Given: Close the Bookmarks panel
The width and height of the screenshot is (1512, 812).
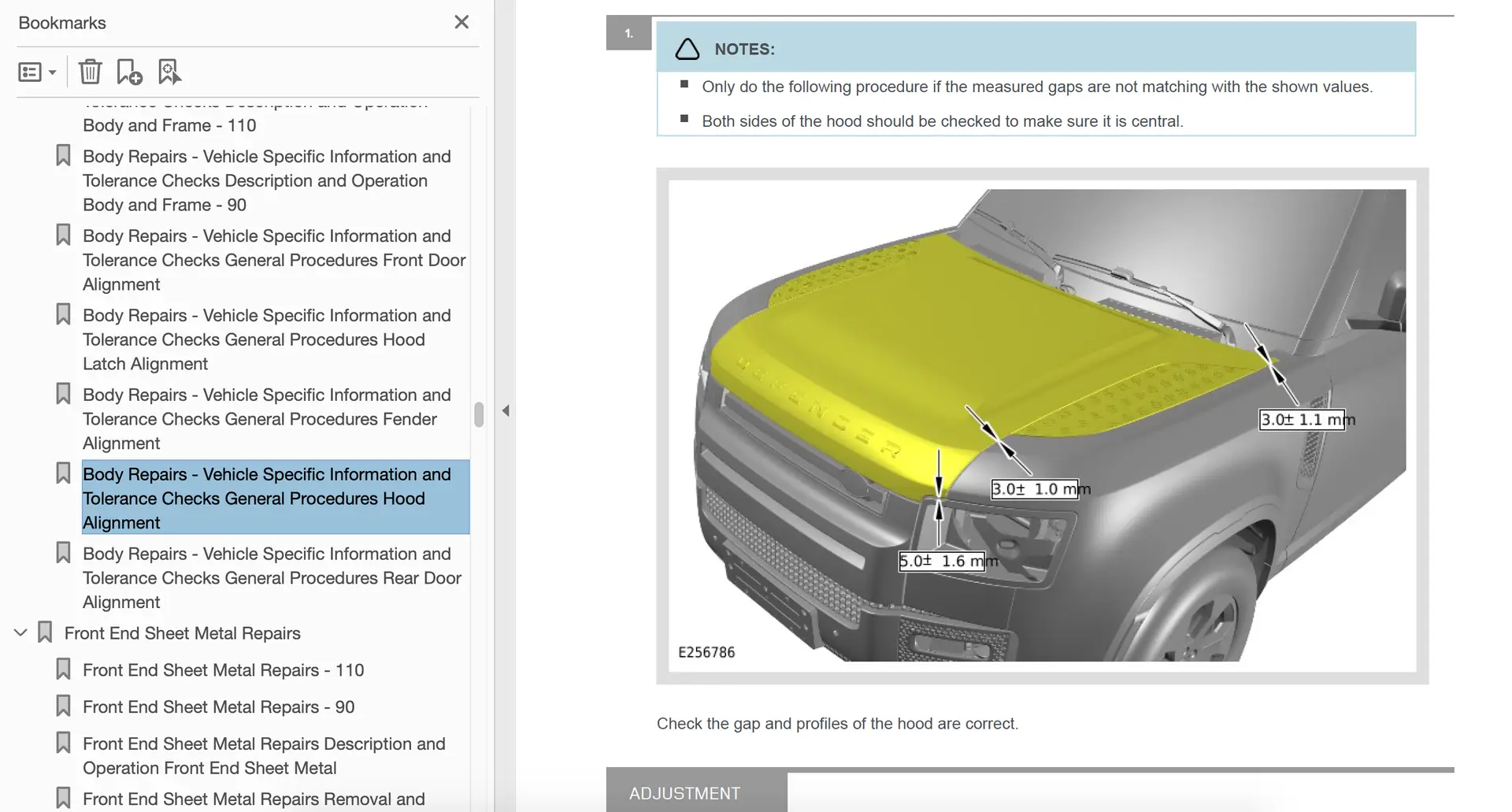Looking at the screenshot, I should pos(461,22).
